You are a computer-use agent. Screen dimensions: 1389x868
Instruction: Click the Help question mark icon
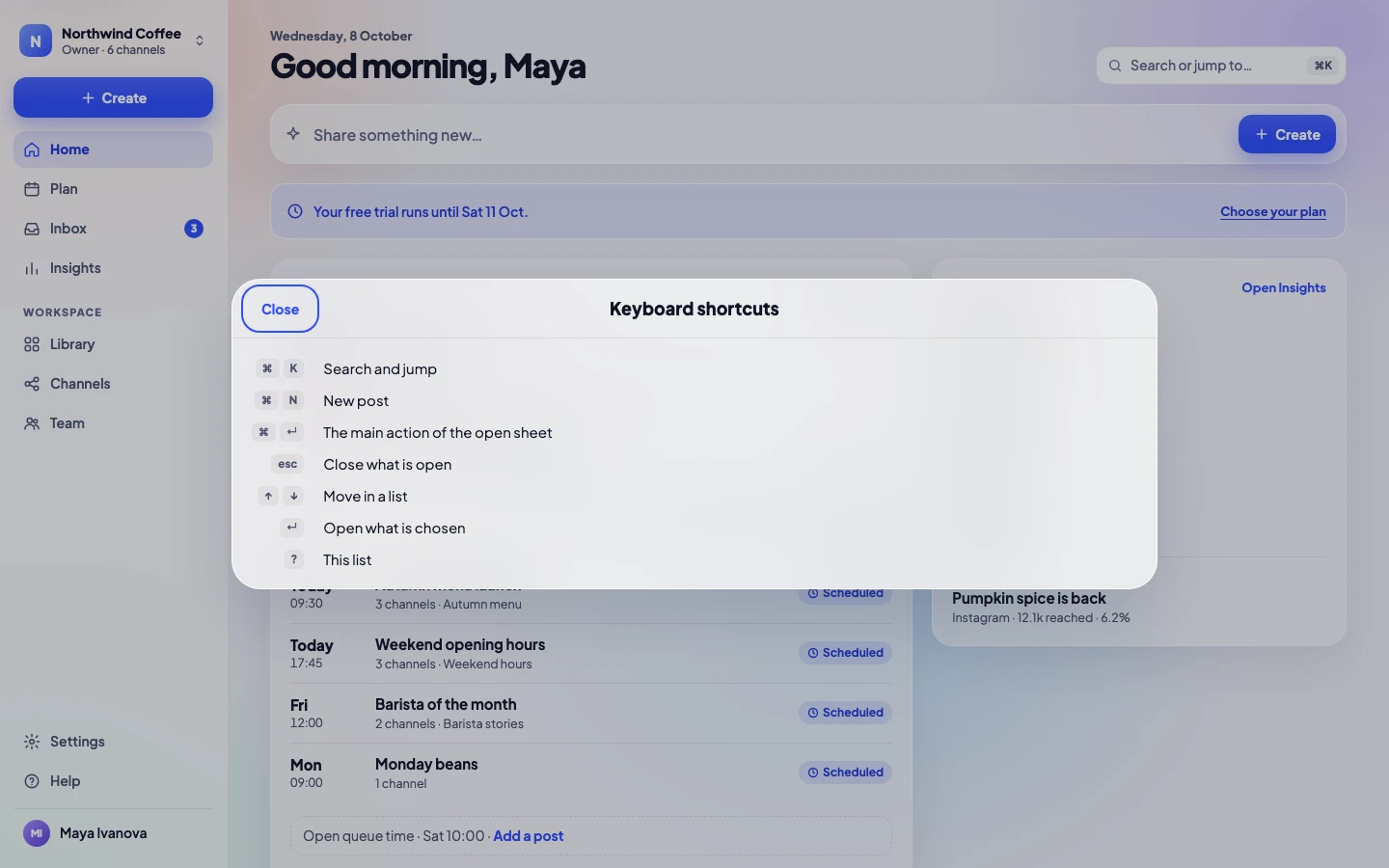[x=32, y=781]
